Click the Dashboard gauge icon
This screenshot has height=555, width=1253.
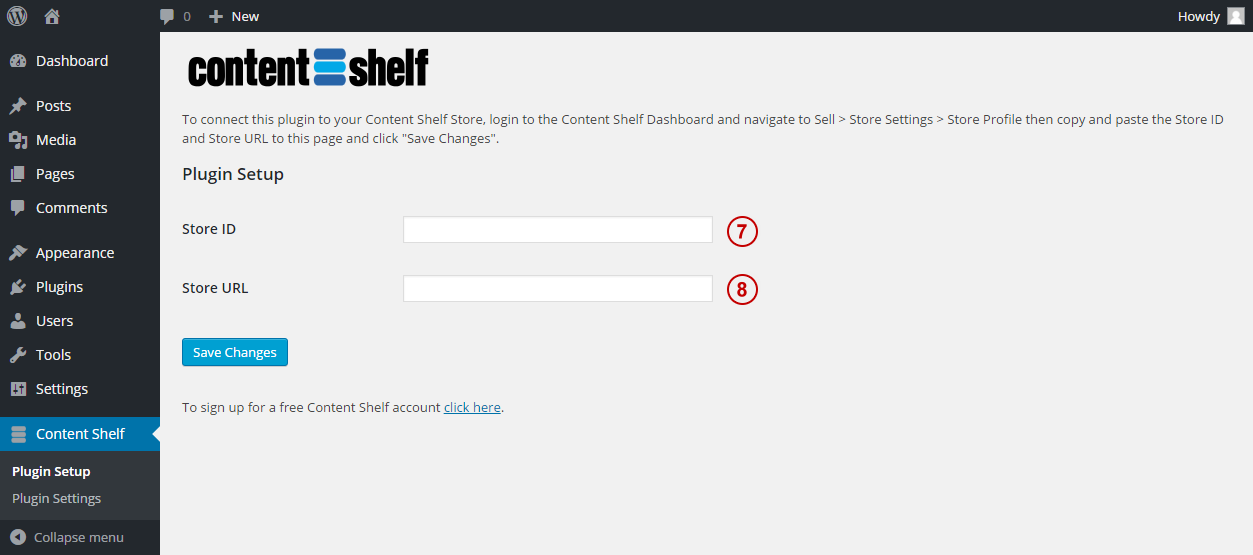(18, 61)
